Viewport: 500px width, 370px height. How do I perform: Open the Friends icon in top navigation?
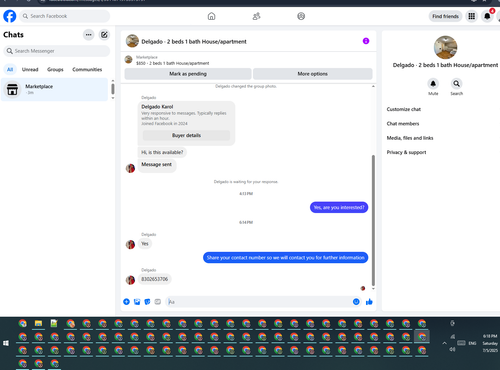pos(256,16)
